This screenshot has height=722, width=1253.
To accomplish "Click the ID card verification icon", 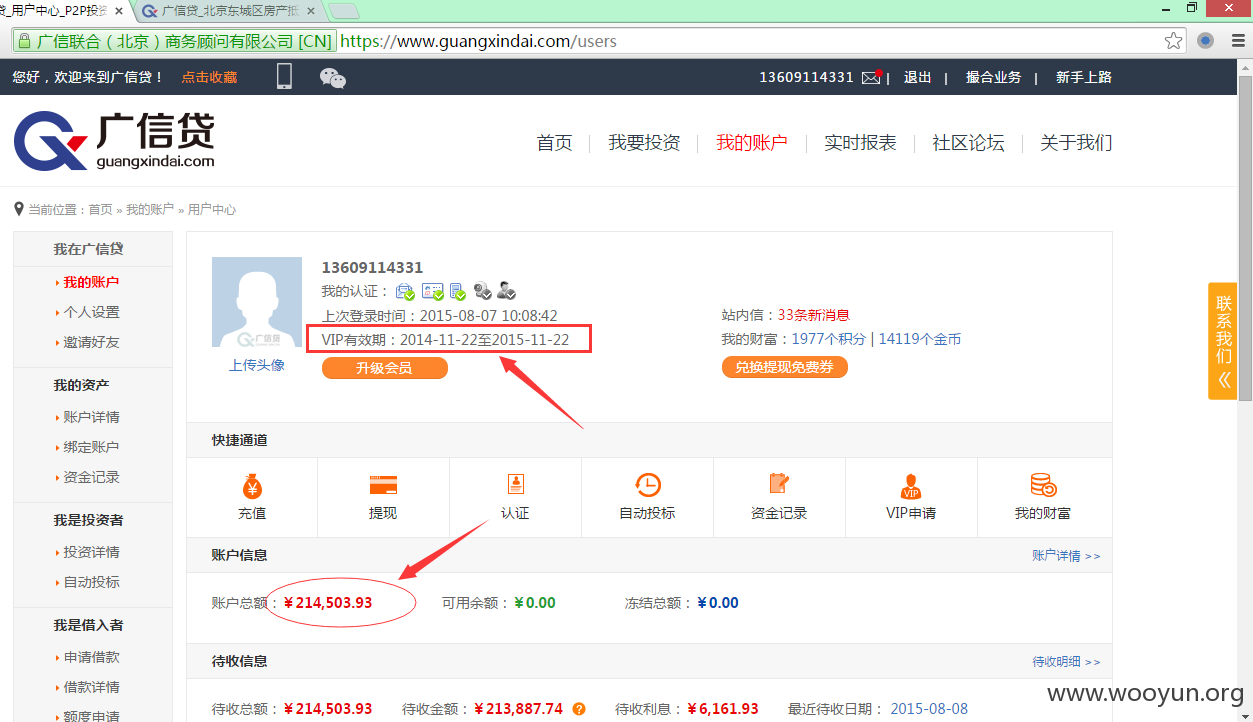I will click(432, 291).
